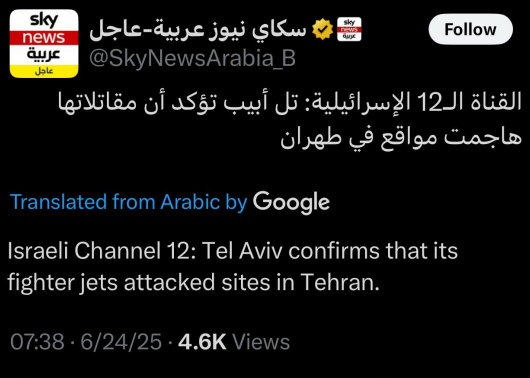Click the second line of Arabic text
The image size is (530, 378).
[x=401, y=137]
